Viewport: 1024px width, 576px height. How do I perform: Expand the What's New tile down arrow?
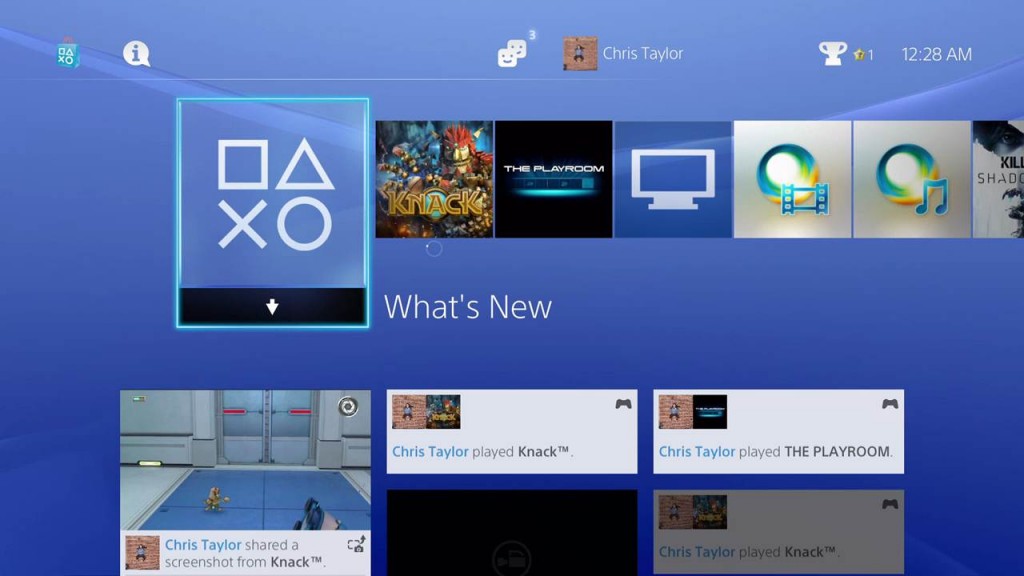(x=270, y=308)
